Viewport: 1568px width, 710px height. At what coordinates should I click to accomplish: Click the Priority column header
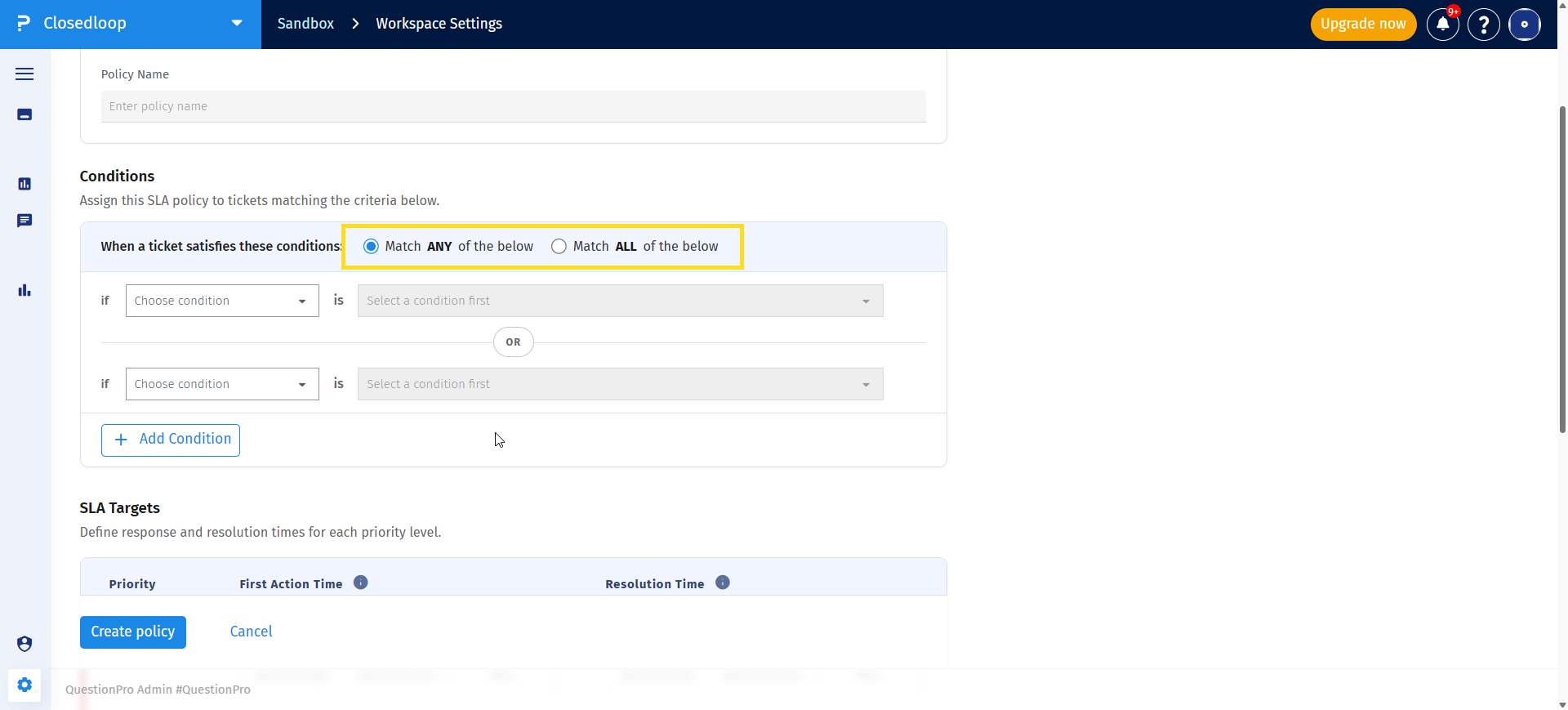point(132,584)
